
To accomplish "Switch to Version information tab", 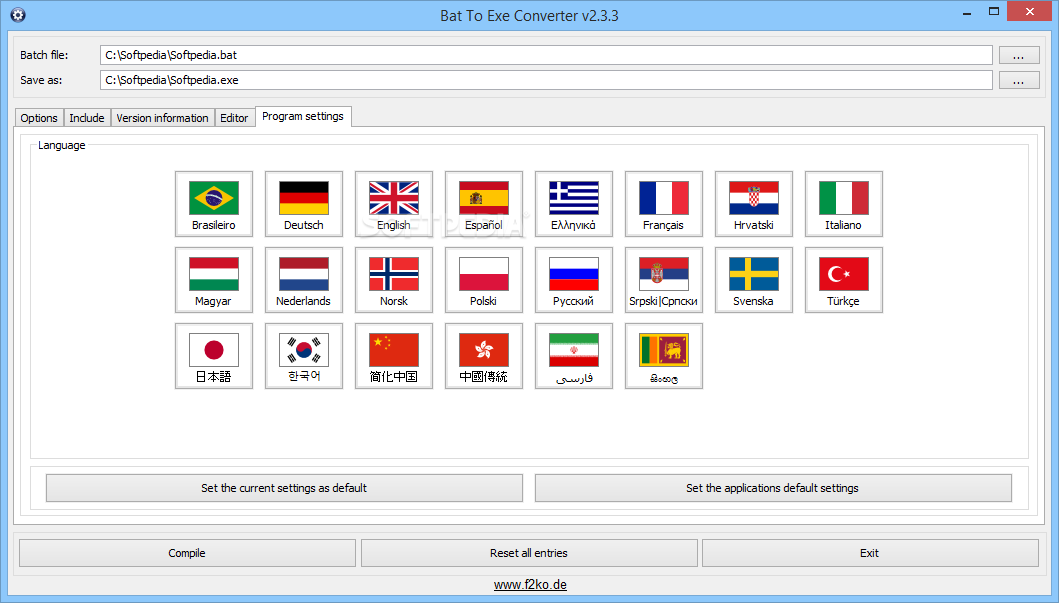I will coord(163,117).
